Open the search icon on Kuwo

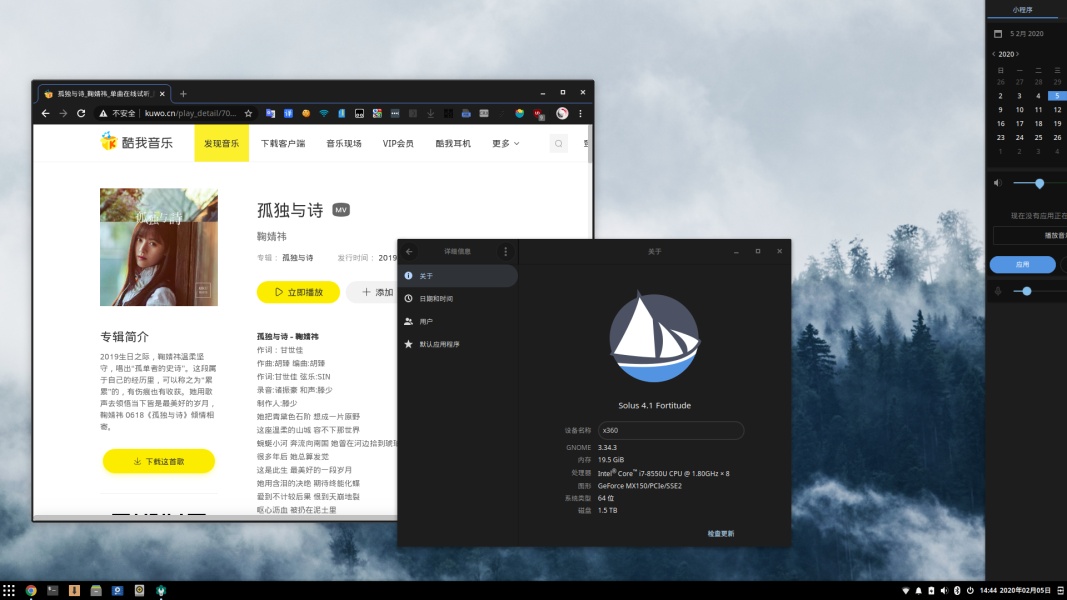559,144
